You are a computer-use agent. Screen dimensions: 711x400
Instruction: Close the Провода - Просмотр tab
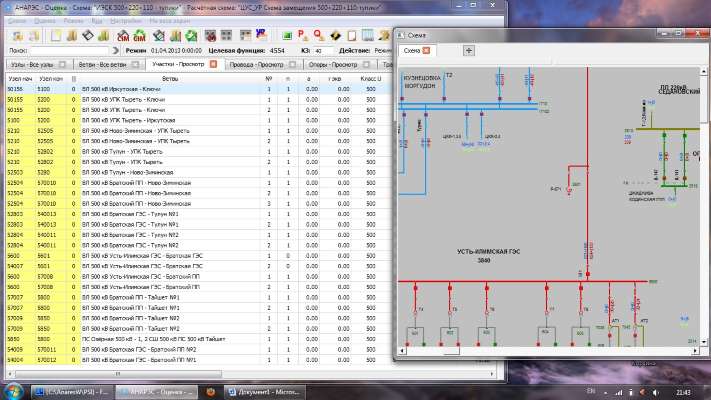point(292,64)
